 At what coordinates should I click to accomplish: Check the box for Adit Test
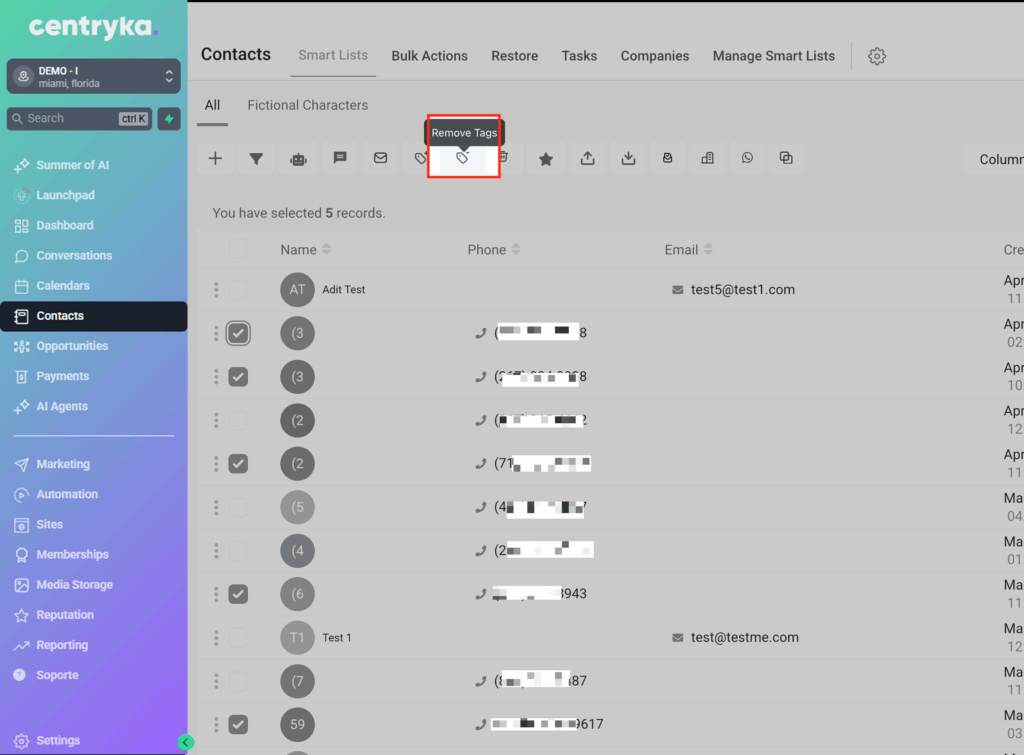238,290
